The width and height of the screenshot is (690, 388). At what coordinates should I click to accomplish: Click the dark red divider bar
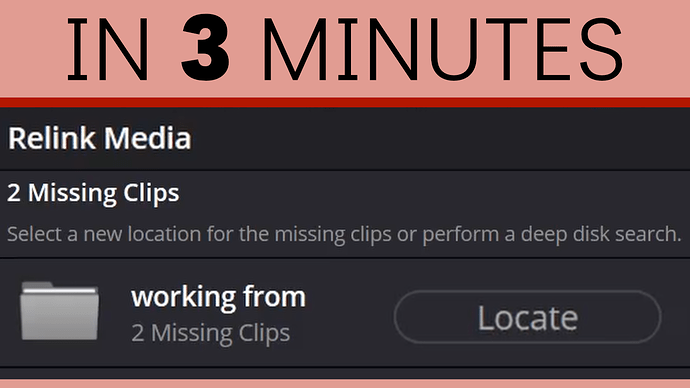pos(345,102)
